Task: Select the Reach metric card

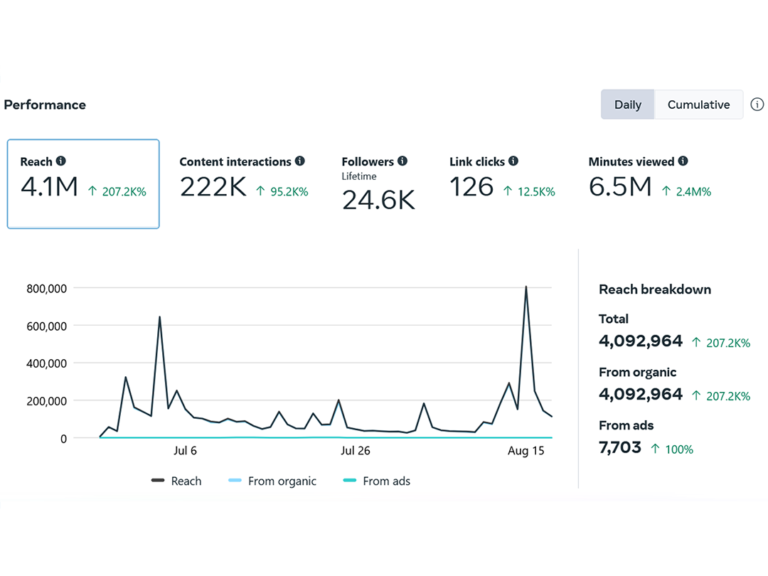Action: tap(83, 184)
